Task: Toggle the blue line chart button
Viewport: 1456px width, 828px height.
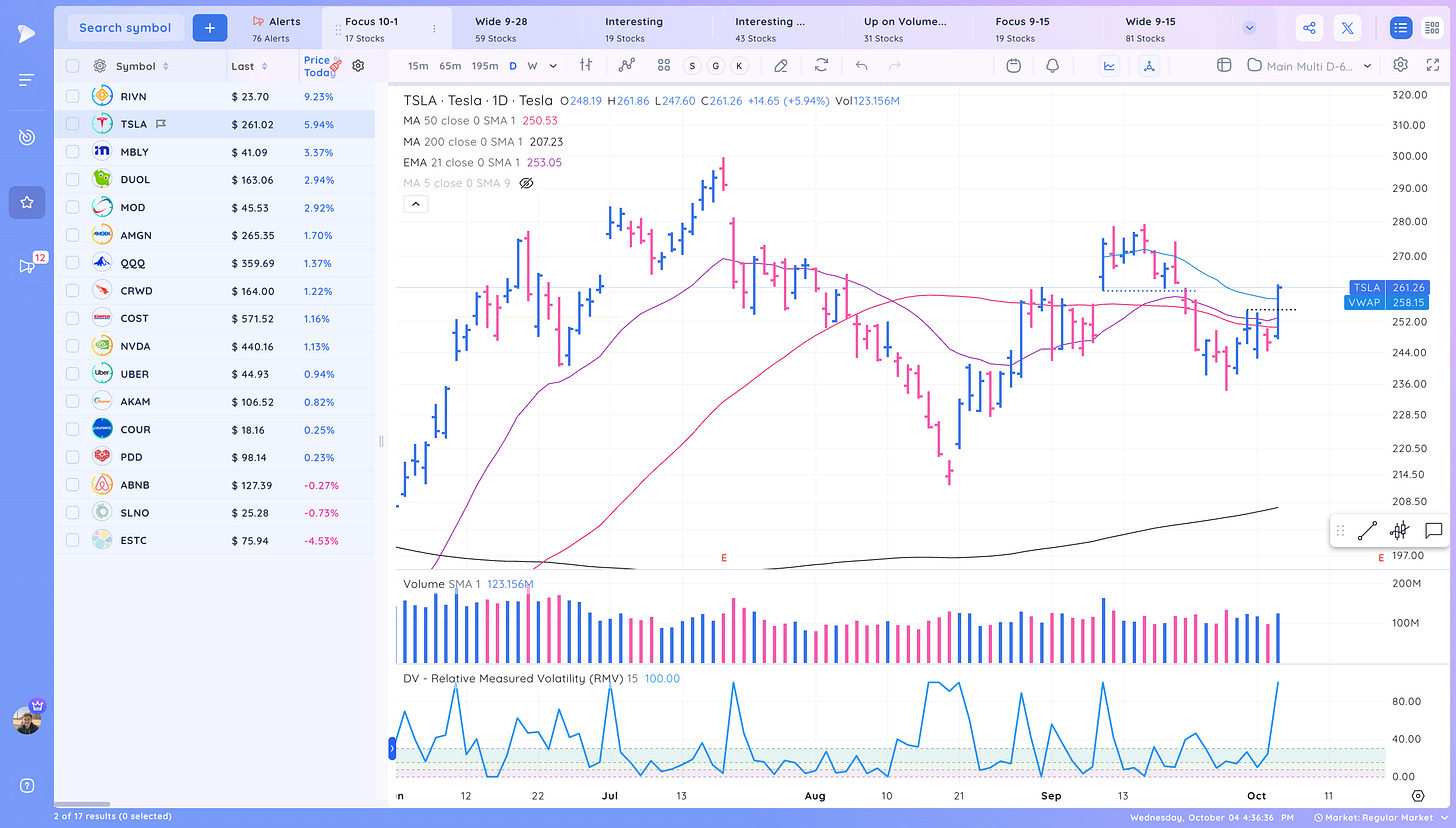Action: click(1110, 65)
